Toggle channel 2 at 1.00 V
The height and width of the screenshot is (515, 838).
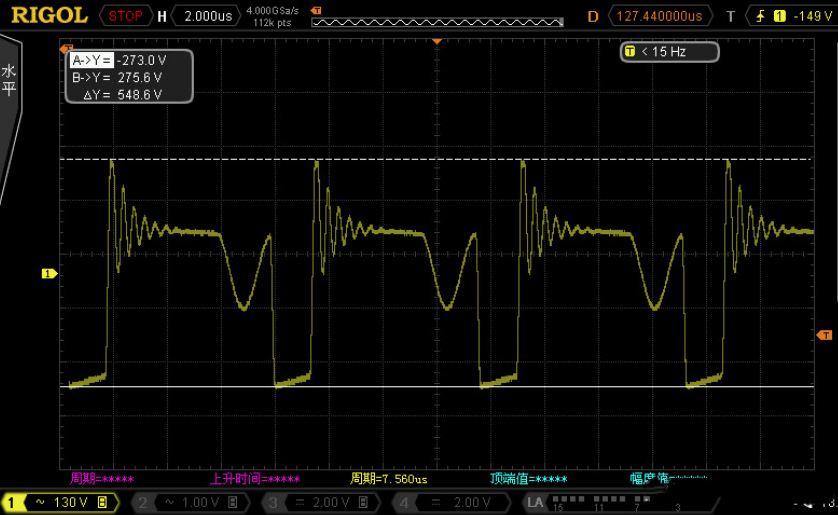point(191,502)
